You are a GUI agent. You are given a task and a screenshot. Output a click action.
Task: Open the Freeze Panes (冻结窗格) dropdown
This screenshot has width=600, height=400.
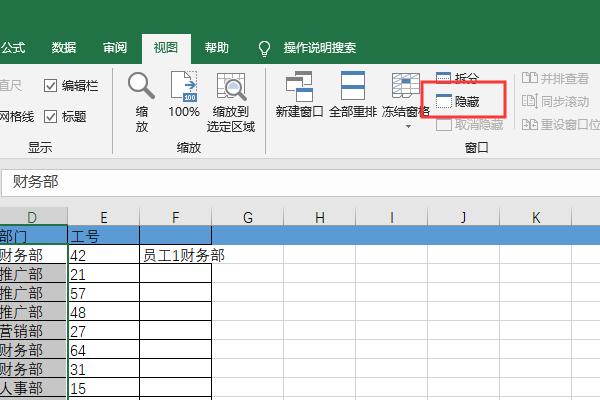coord(406,100)
